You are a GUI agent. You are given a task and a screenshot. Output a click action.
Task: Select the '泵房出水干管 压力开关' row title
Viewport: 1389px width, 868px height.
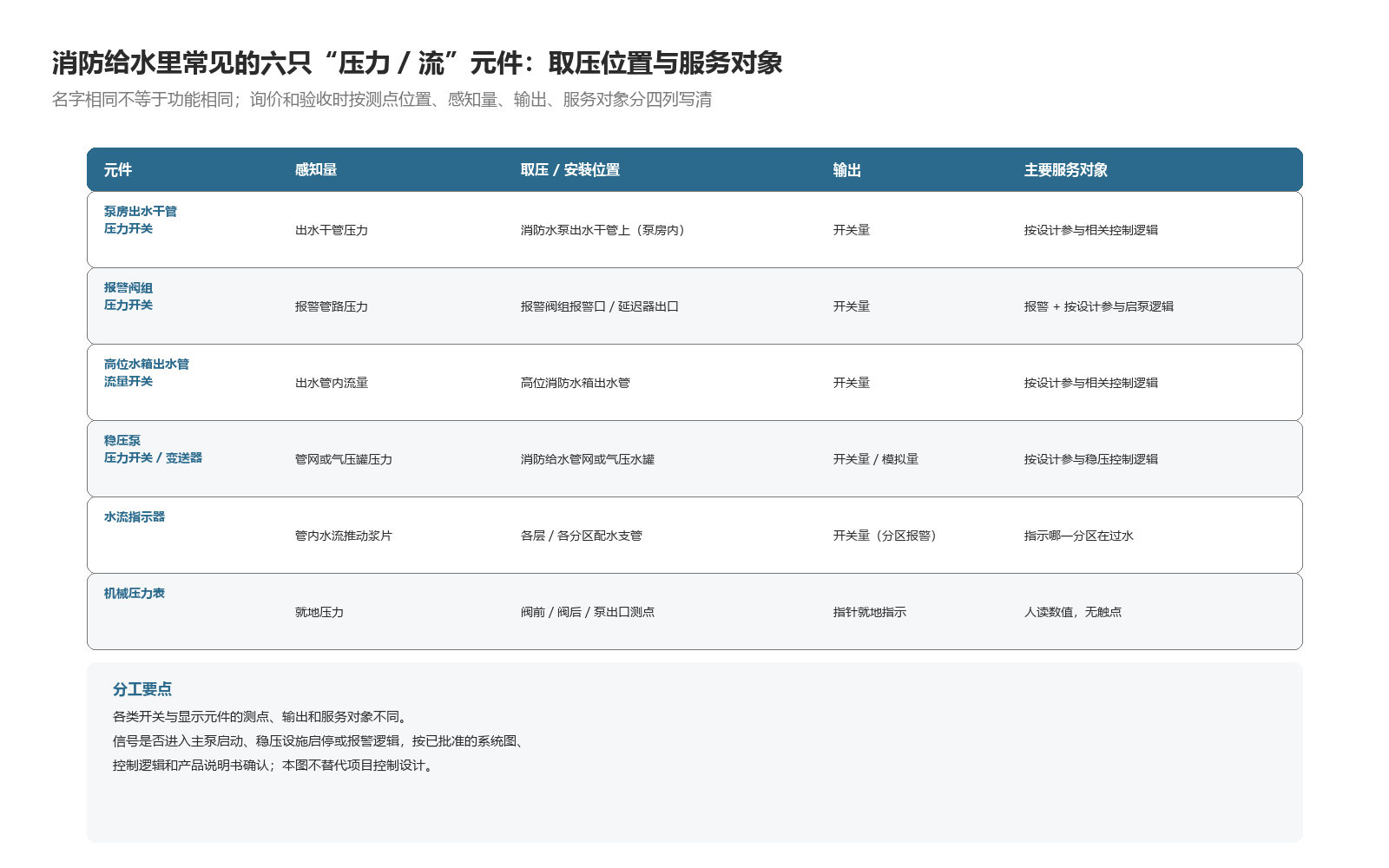pyautogui.click(x=141, y=220)
